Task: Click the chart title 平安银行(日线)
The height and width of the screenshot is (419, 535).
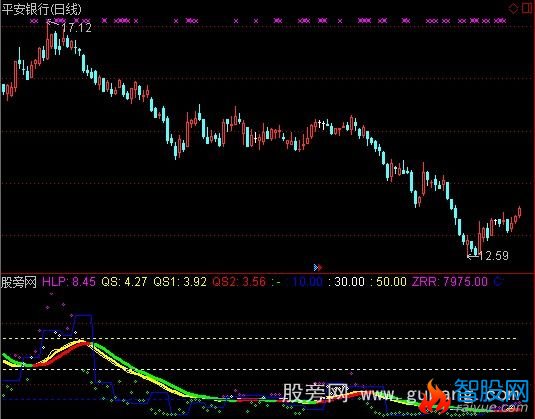Action: click(x=42, y=9)
